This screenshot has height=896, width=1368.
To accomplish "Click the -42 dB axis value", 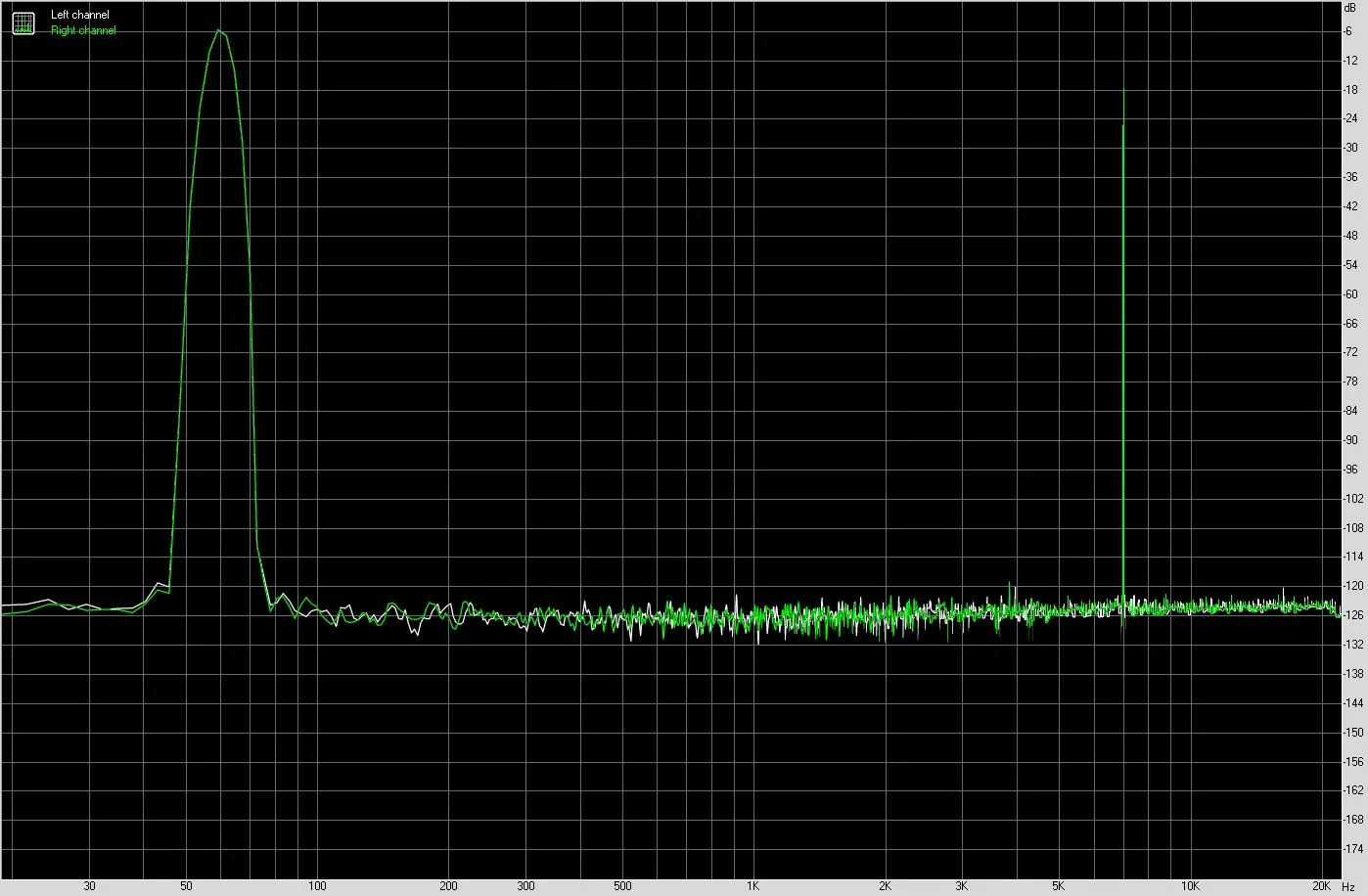I will tap(1350, 206).
